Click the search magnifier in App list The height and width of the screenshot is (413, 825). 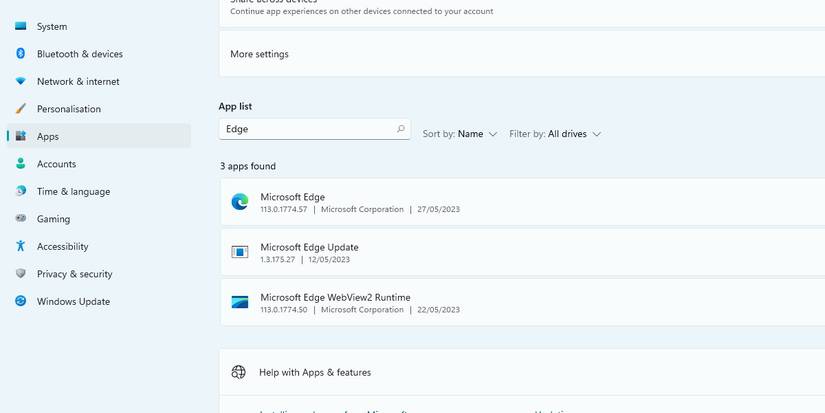point(401,129)
